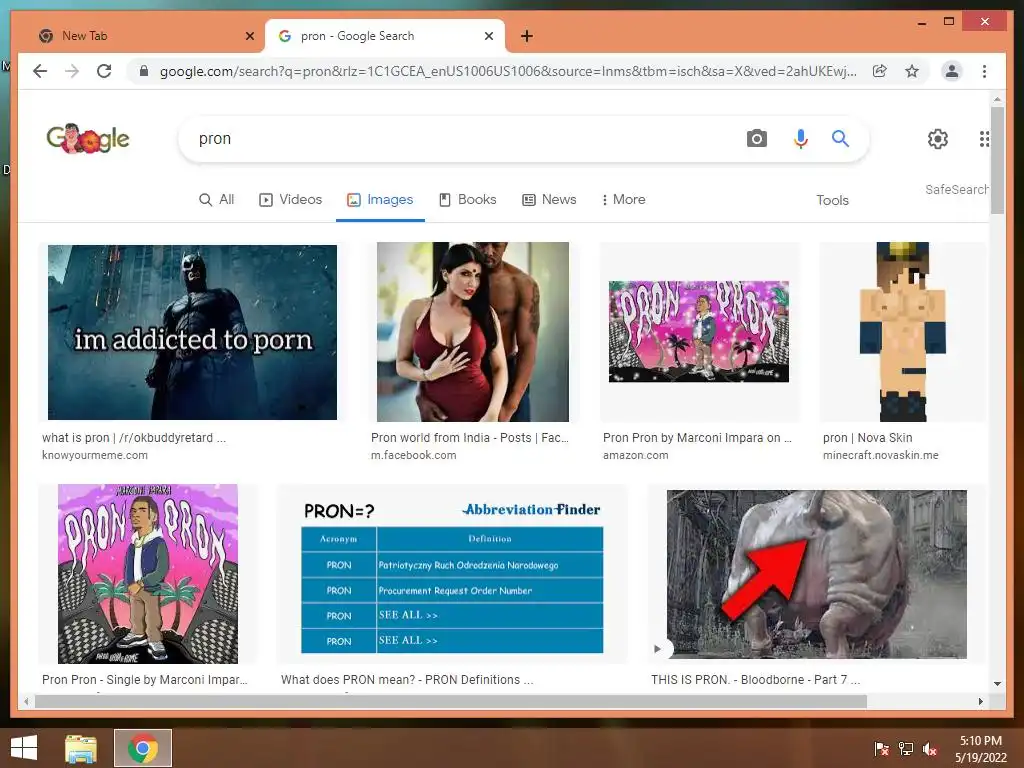Select the pron - Google Search tab

coord(385,36)
